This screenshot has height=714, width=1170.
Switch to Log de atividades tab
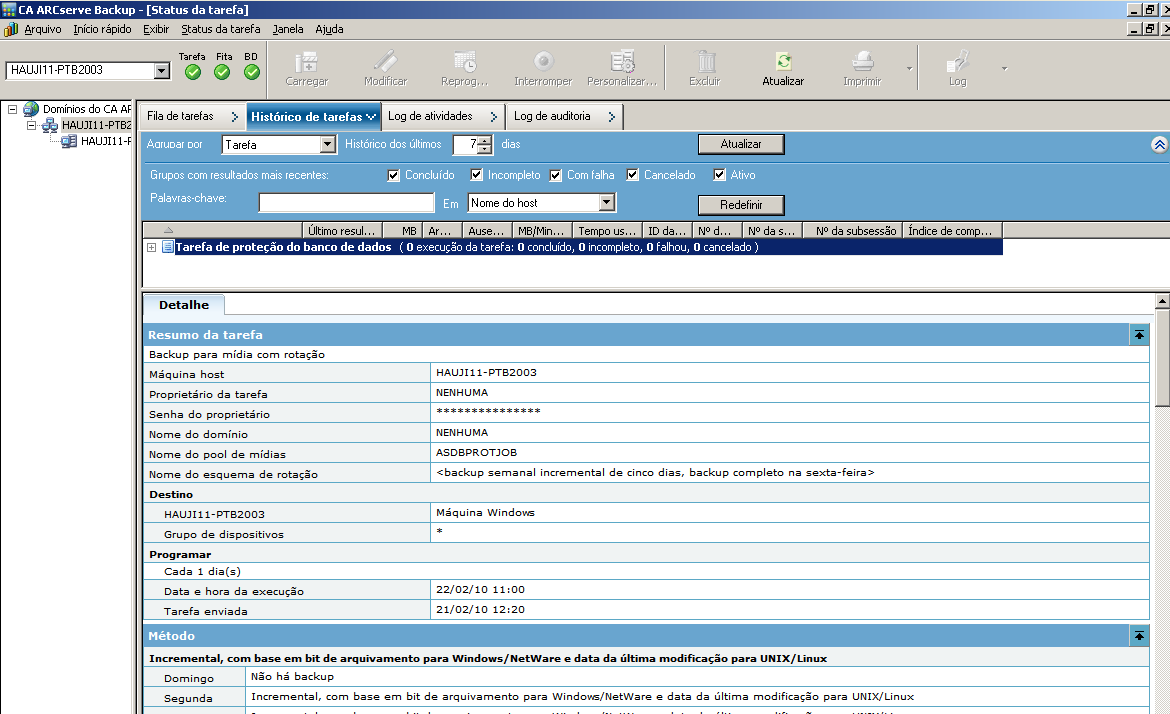coord(430,117)
